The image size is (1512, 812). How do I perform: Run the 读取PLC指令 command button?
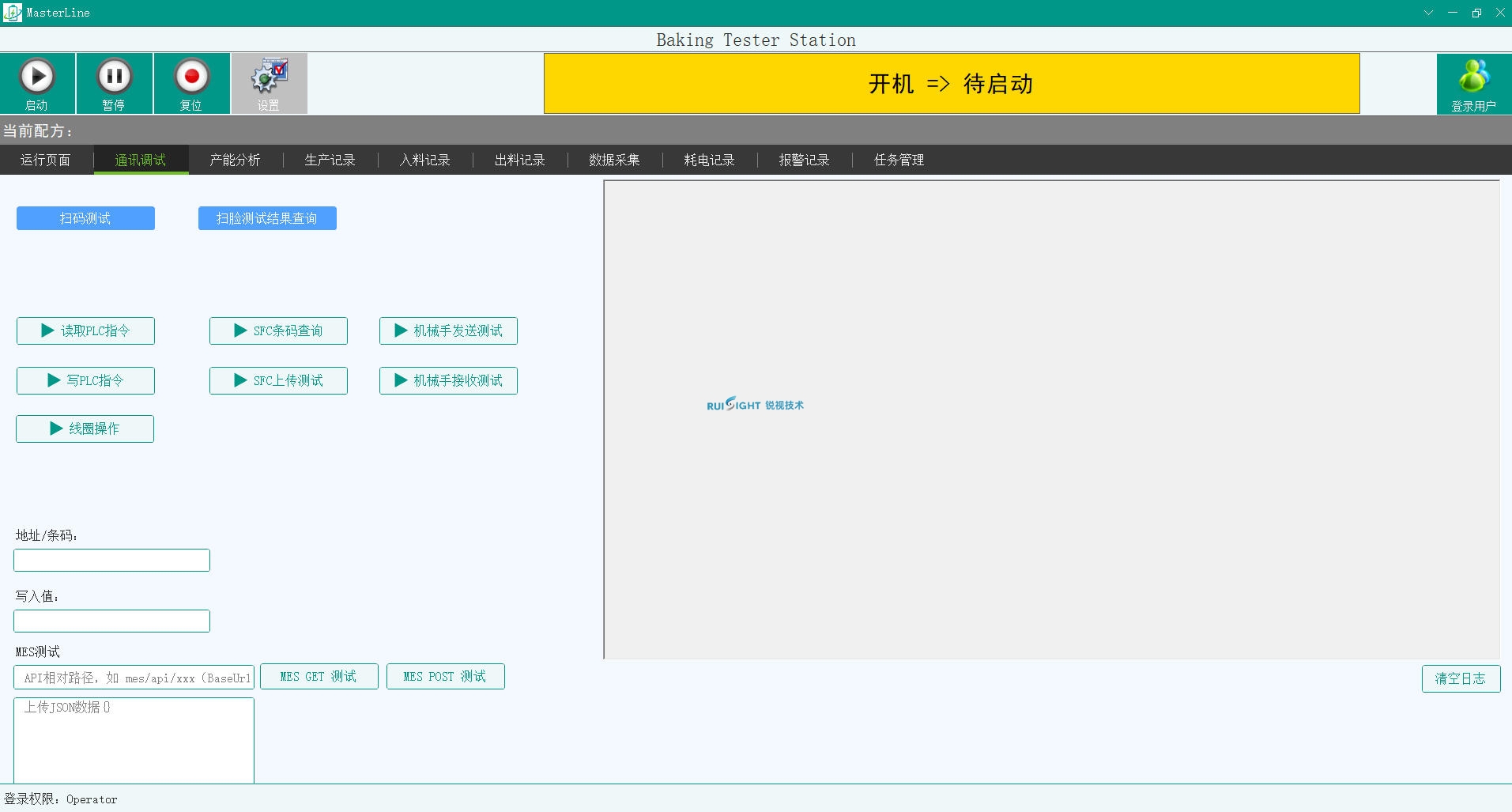coord(85,330)
